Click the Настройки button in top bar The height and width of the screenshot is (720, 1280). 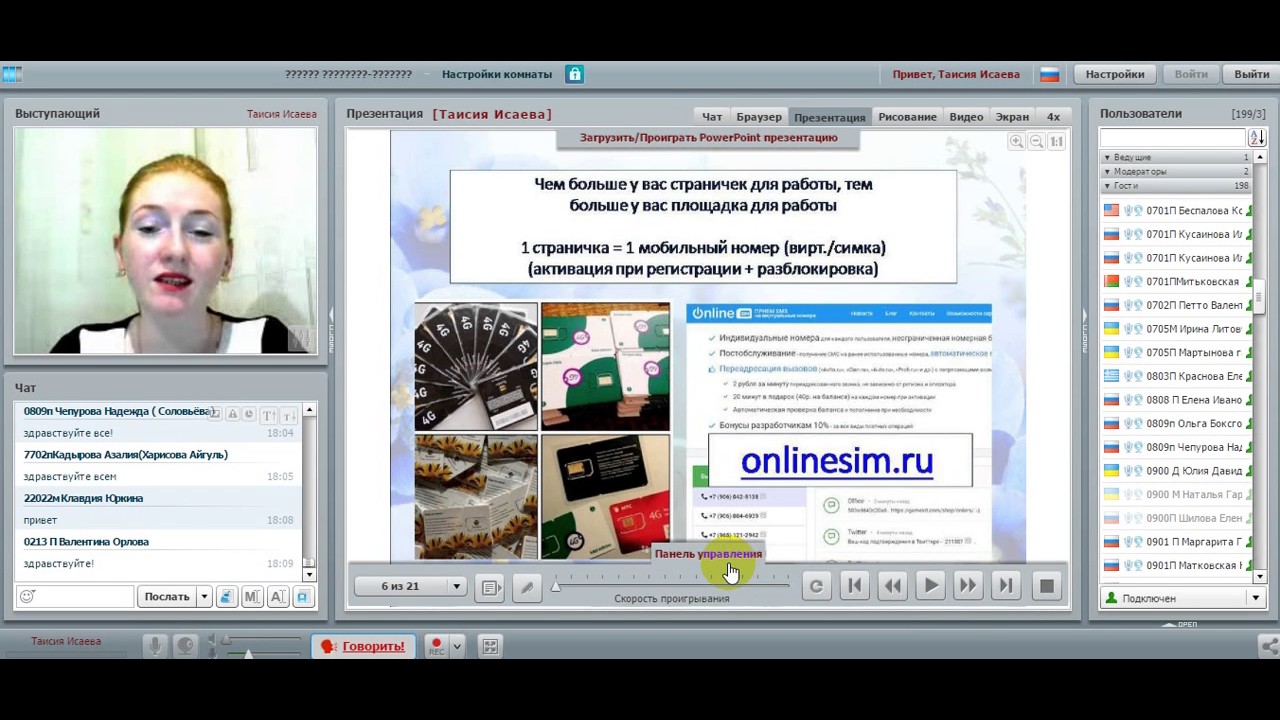click(1115, 74)
